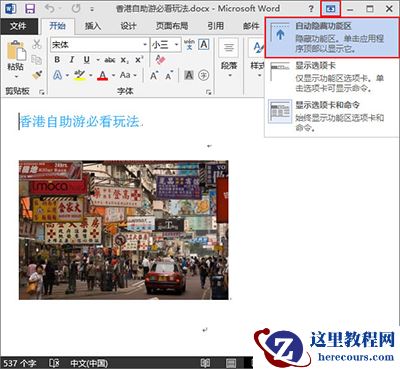Cut selection with scissors icon
Viewport: 400px width, 369px height.
[37, 44]
